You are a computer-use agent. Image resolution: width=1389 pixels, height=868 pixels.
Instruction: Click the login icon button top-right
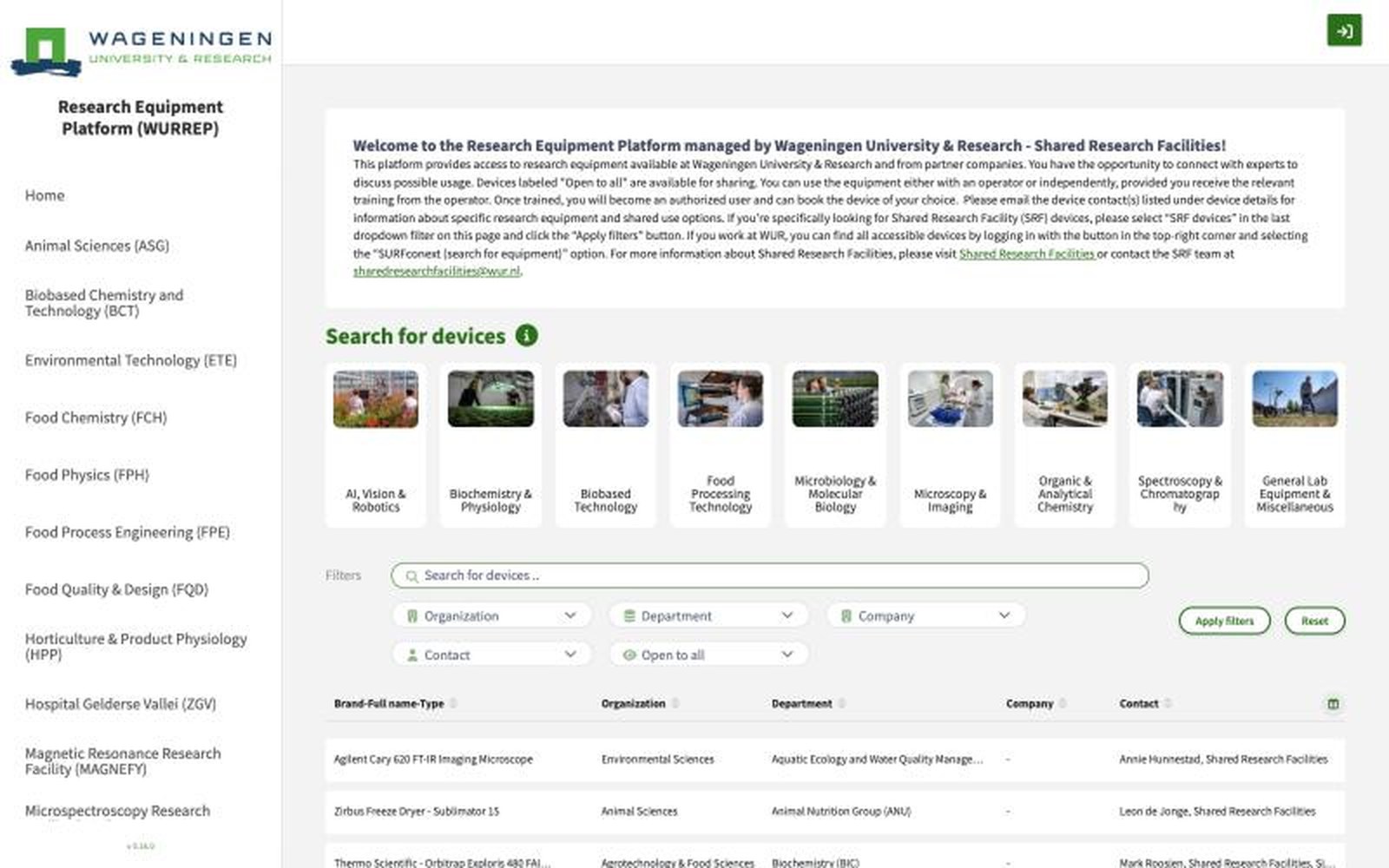pyautogui.click(x=1344, y=31)
